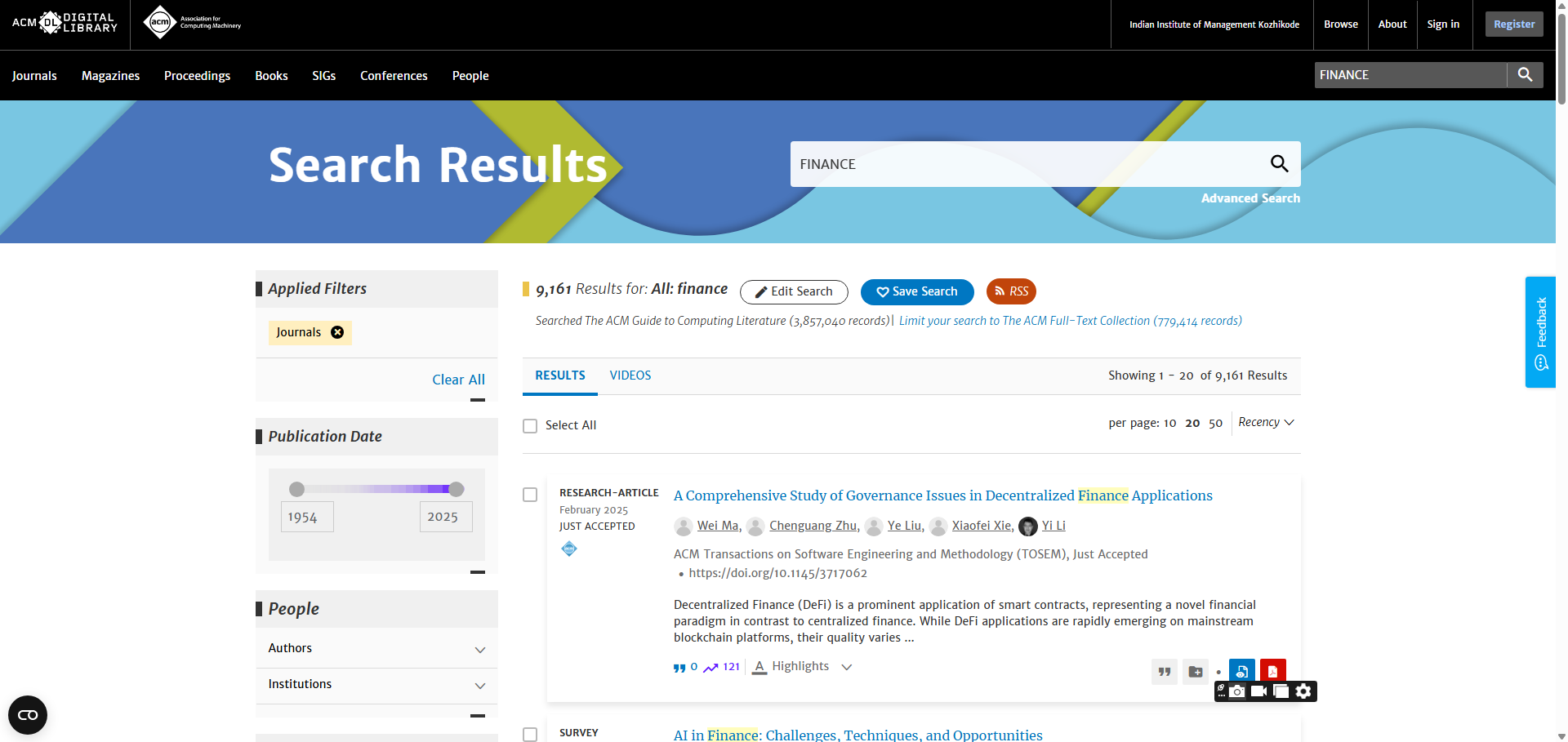Image resolution: width=1568 pixels, height=742 pixels.
Task: Expand the Institutions filter section
Action: (x=479, y=685)
